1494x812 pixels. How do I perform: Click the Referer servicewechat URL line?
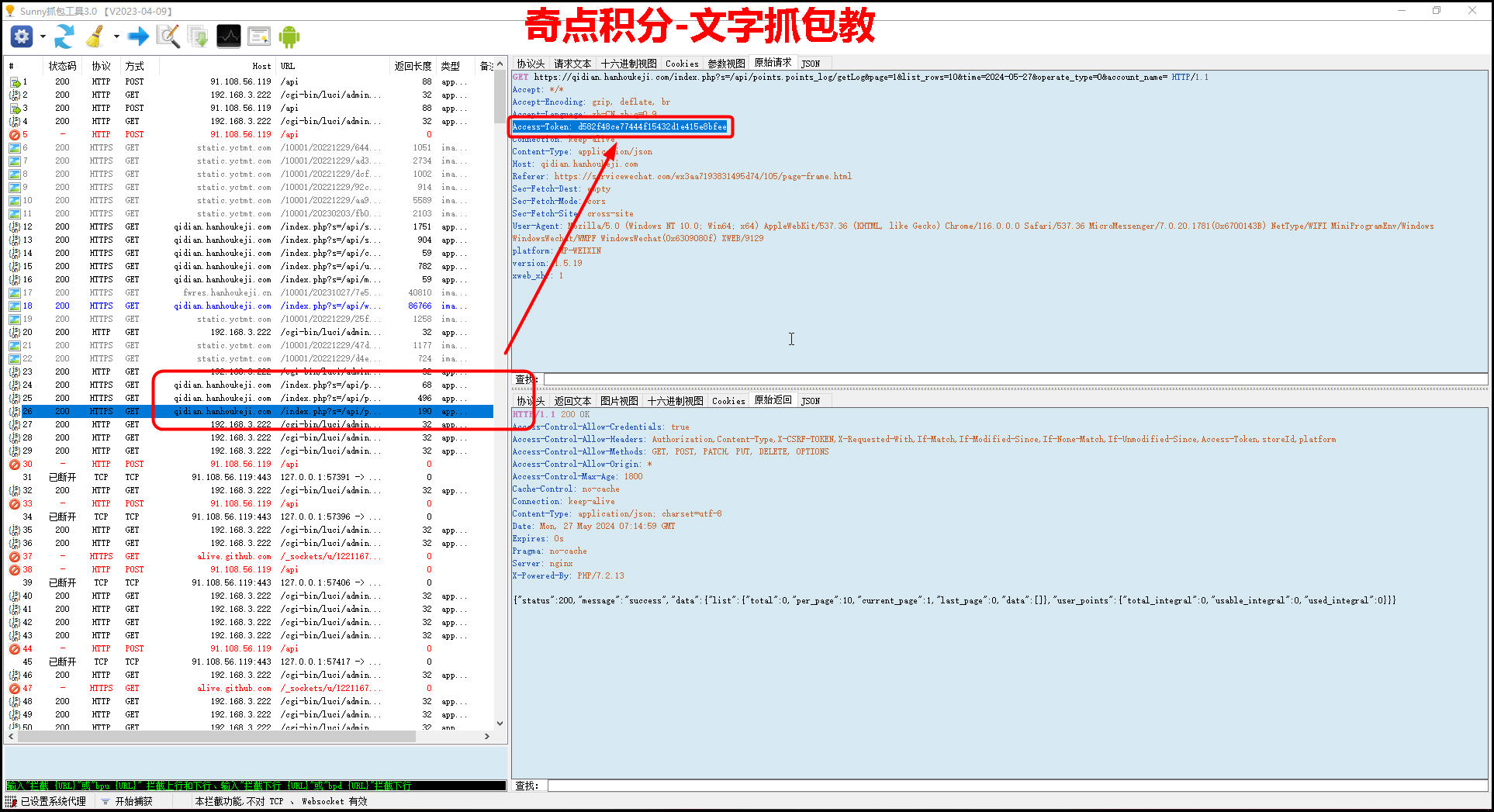(682, 177)
